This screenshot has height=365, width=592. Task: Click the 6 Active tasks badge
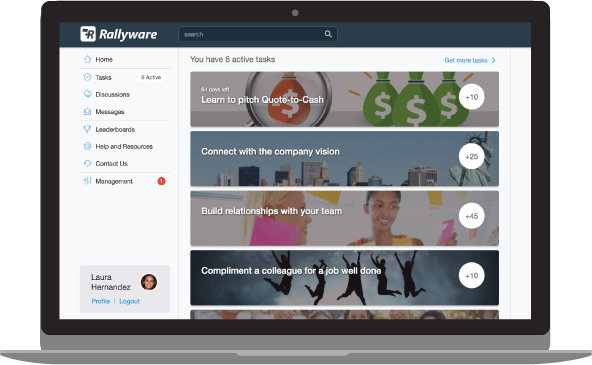click(151, 77)
